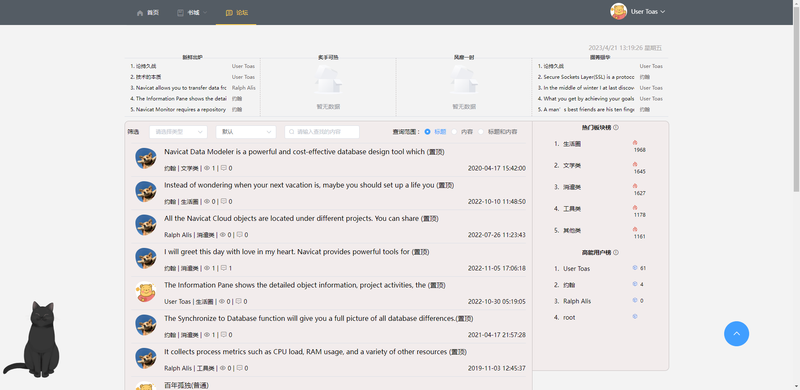The width and height of the screenshot is (800, 390).
Task: Click the author avatar of the Navicat Data Modeler post
Action: (145, 158)
